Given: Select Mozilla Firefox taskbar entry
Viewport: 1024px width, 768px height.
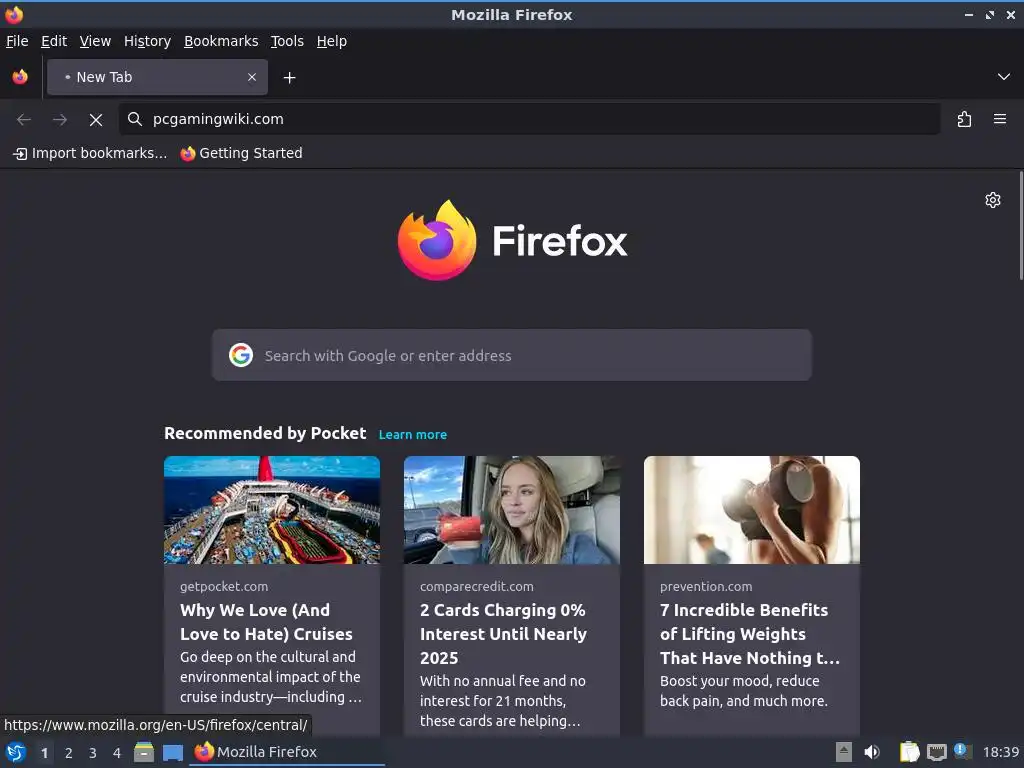Looking at the screenshot, I should (x=287, y=752).
